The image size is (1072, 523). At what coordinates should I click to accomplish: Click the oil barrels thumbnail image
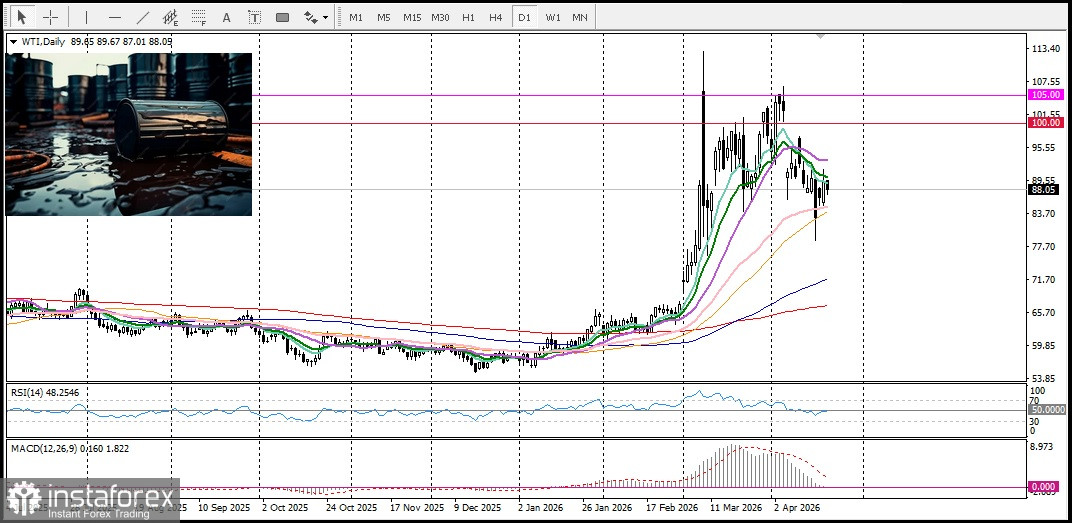point(128,134)
